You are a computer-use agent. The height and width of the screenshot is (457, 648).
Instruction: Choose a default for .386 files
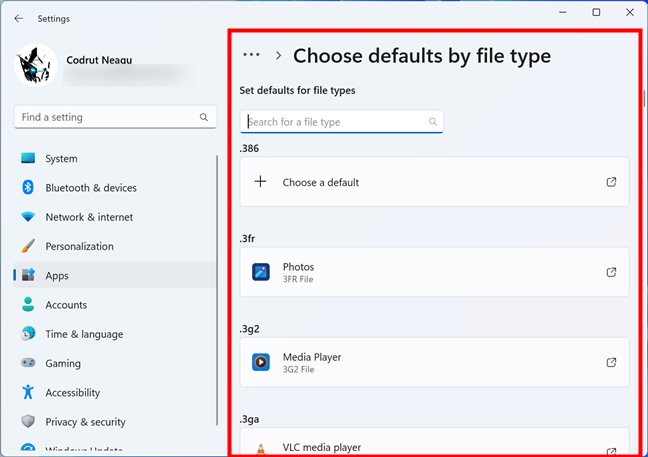tap(320, 182)
